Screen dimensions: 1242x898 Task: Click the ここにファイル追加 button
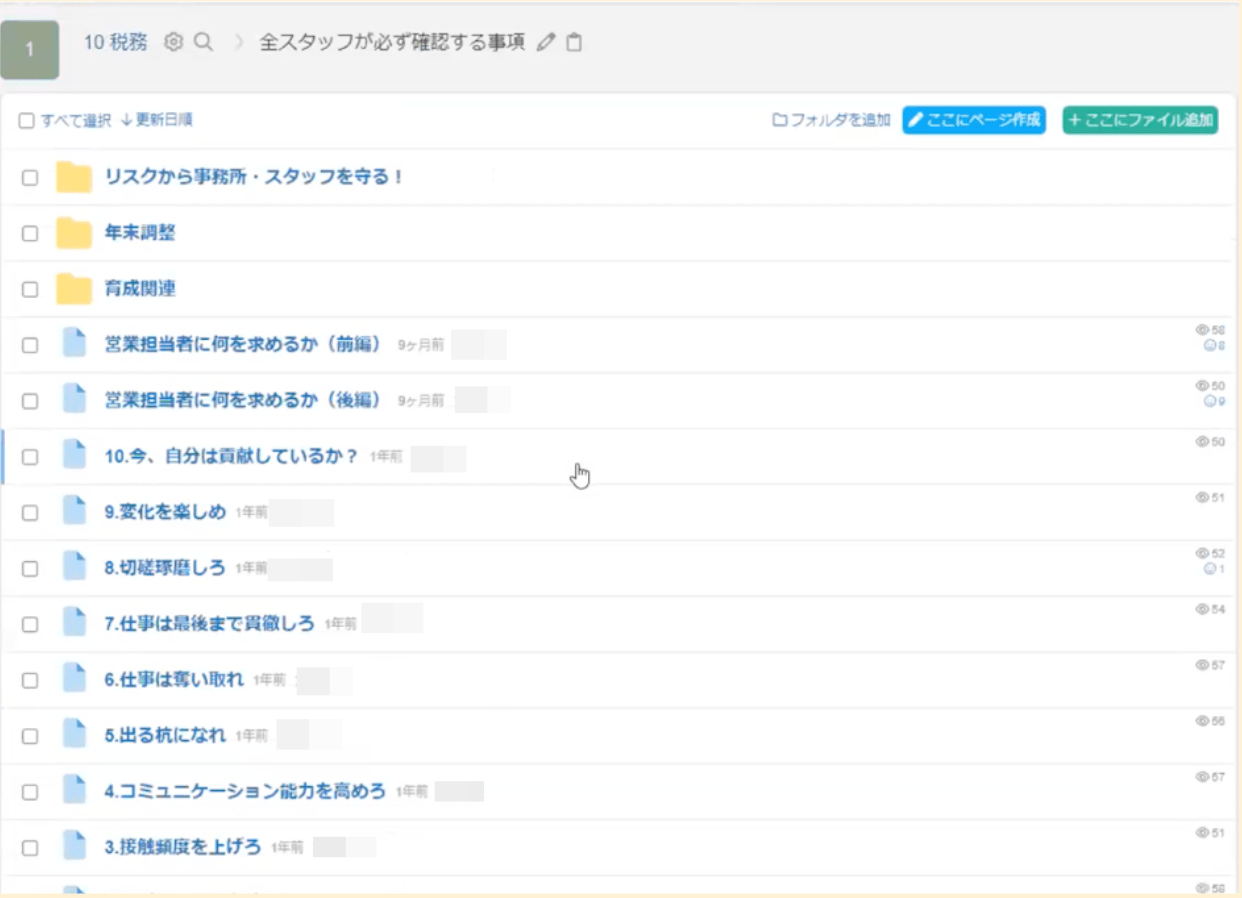click(1140, 120)
